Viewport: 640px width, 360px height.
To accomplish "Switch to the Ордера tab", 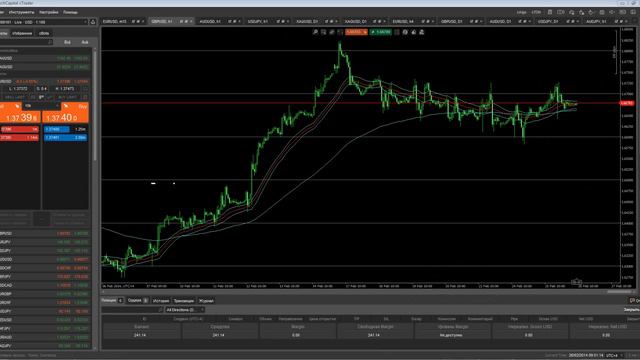I will [x=137, y=300].
